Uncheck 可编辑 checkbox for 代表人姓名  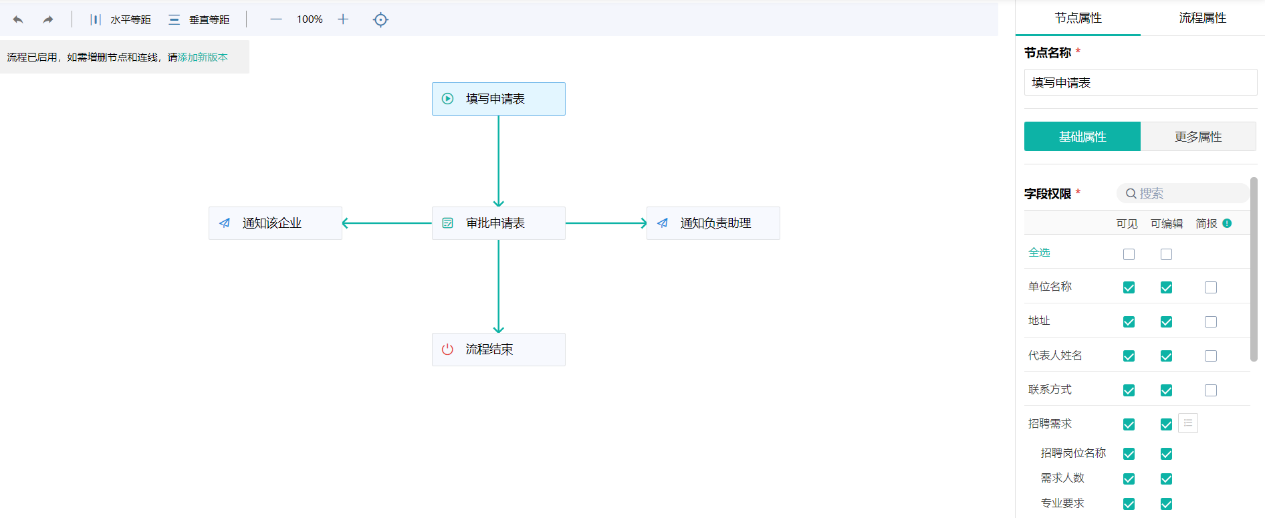[1166, 356]
